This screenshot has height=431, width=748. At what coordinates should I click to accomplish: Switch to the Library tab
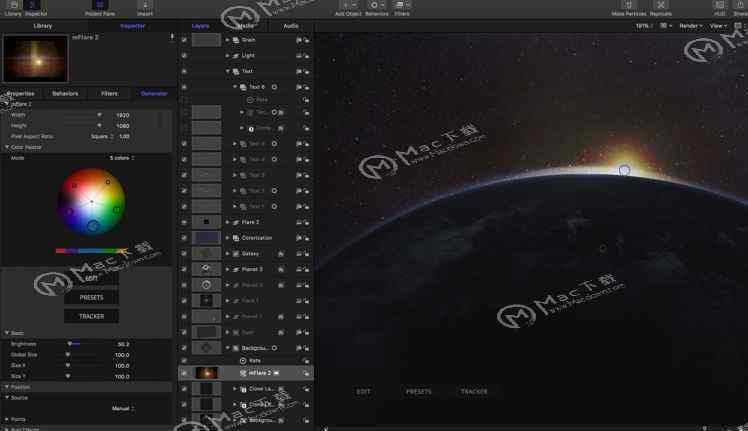pyautogui.click(x=43, y=26)
